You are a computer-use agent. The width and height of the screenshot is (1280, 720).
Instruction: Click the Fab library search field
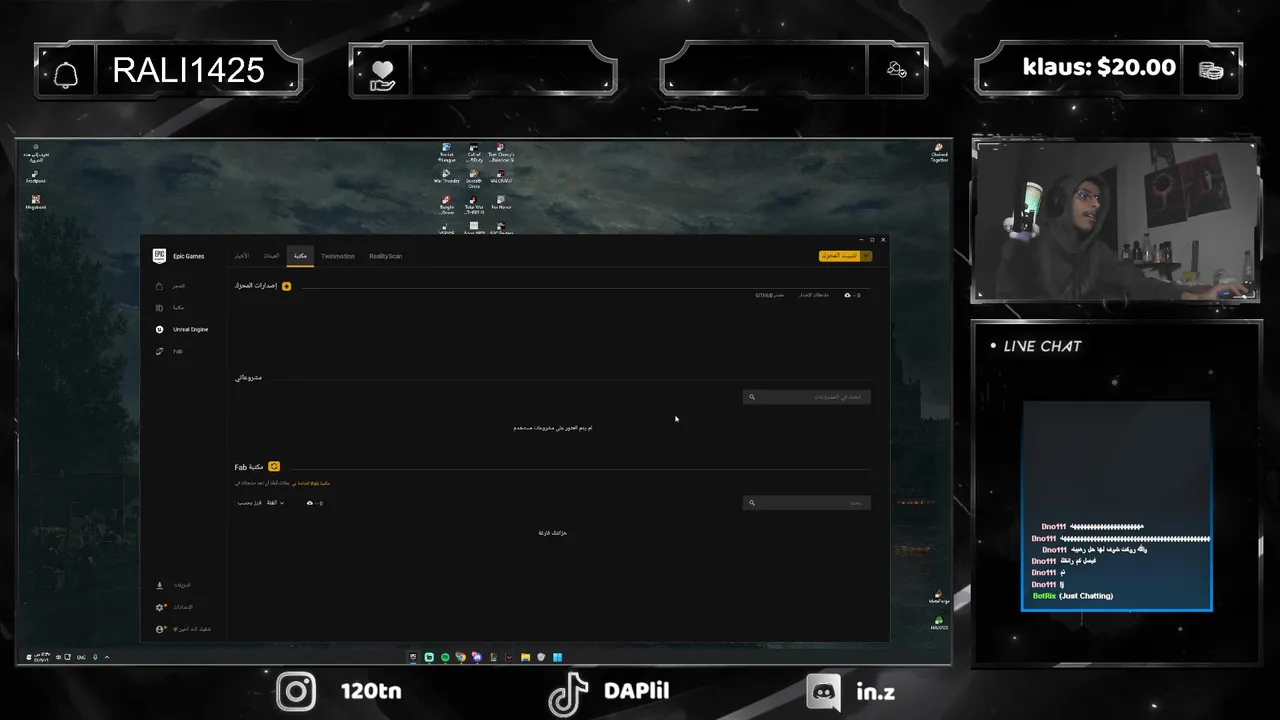point(807,503)
